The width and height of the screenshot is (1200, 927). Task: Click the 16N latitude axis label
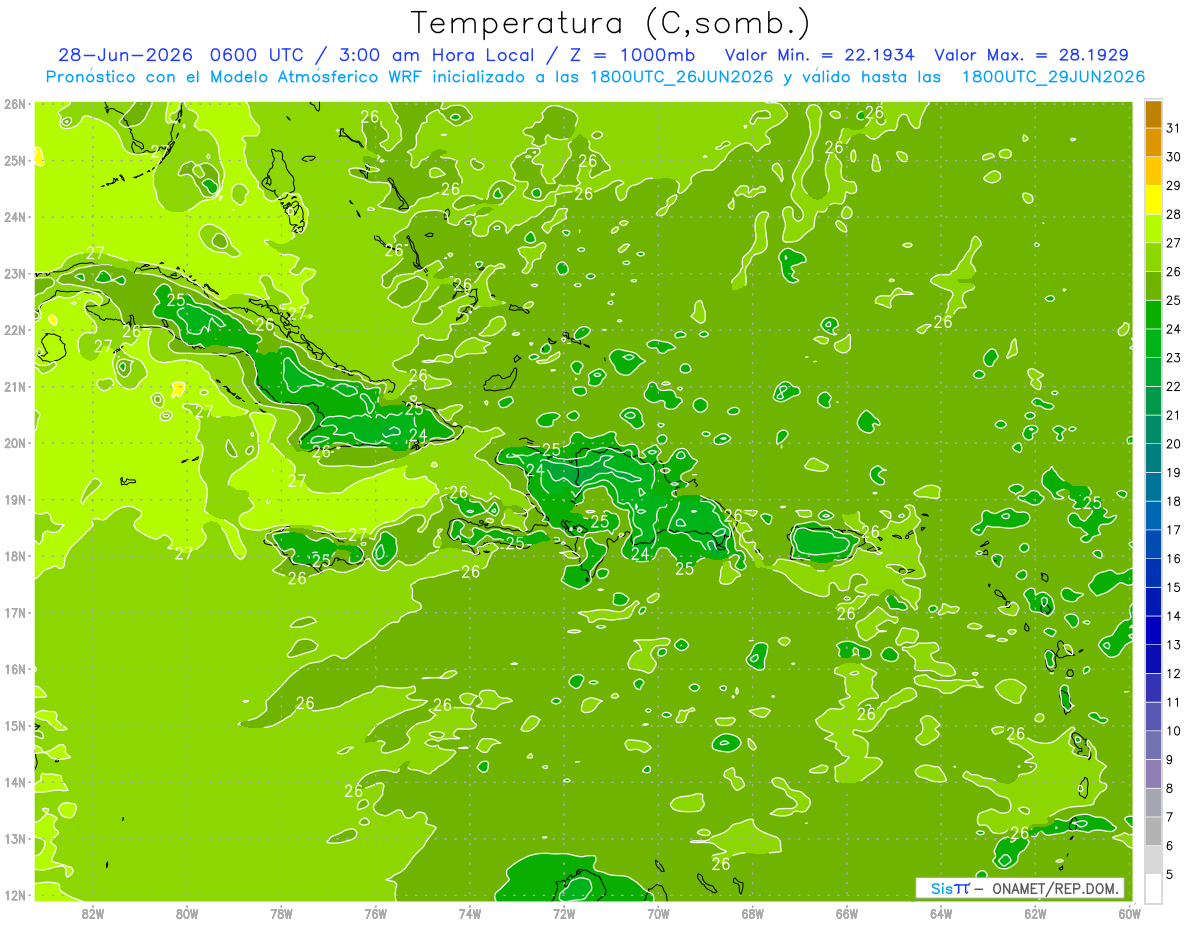click(x=14, y=669)
